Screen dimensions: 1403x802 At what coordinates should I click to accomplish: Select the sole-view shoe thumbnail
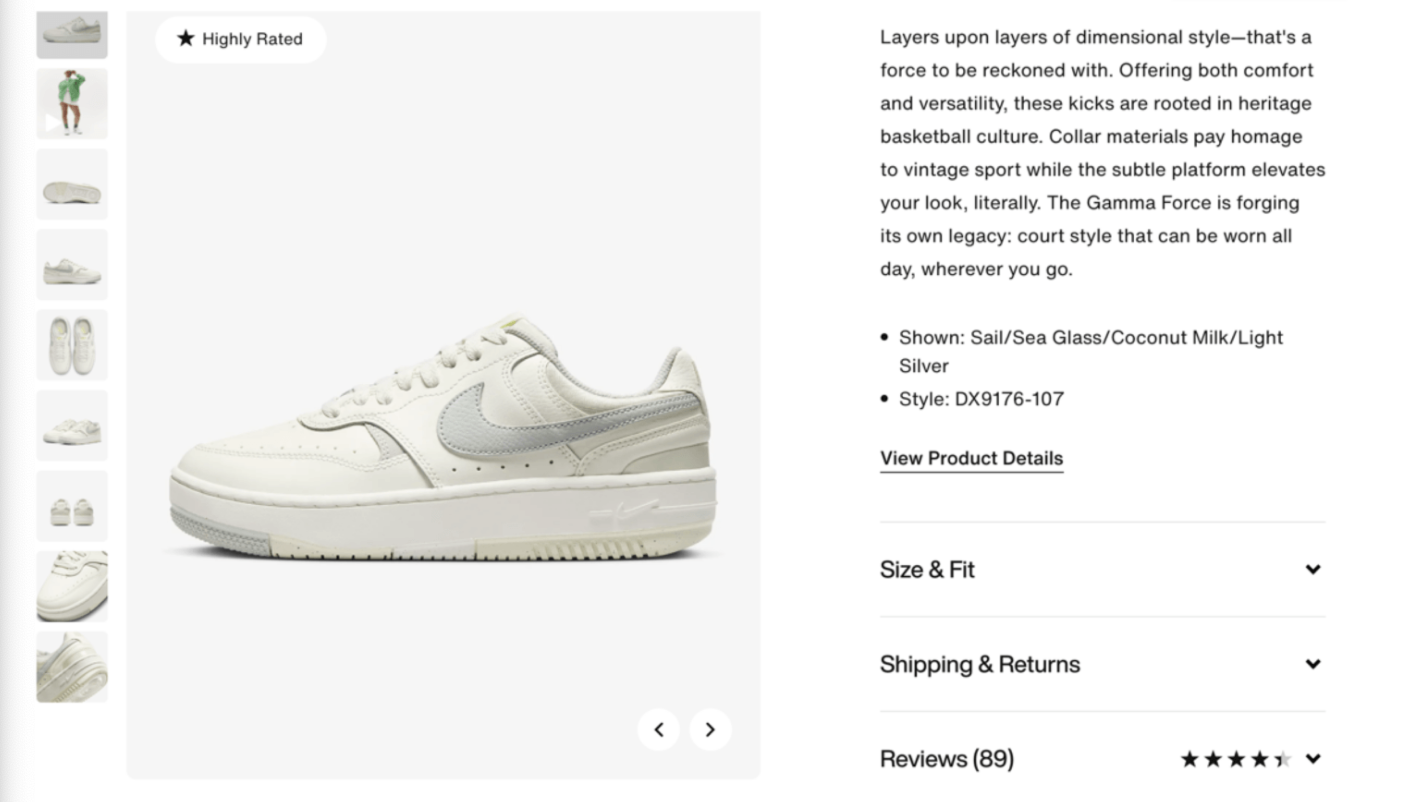click(x=71, y=184)
